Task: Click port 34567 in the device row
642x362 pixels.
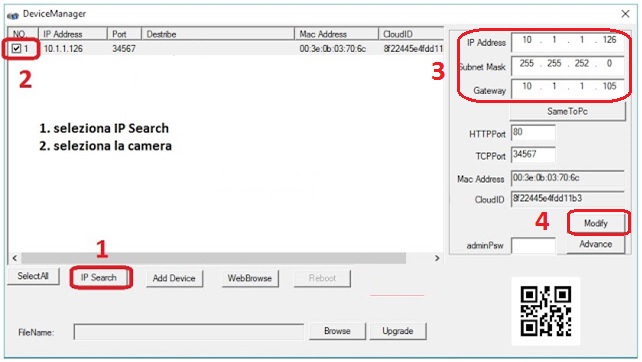Action: pyautogui.click(x=124, y=49)
